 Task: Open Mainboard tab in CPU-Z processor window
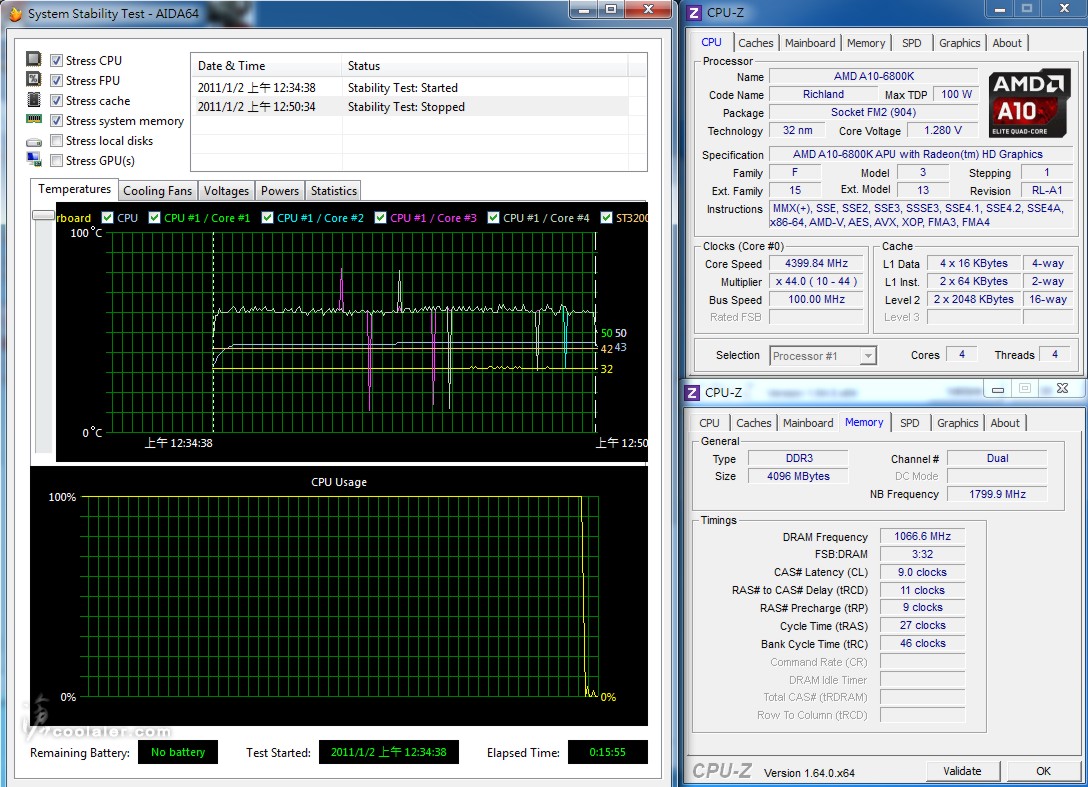pos(810,43)
